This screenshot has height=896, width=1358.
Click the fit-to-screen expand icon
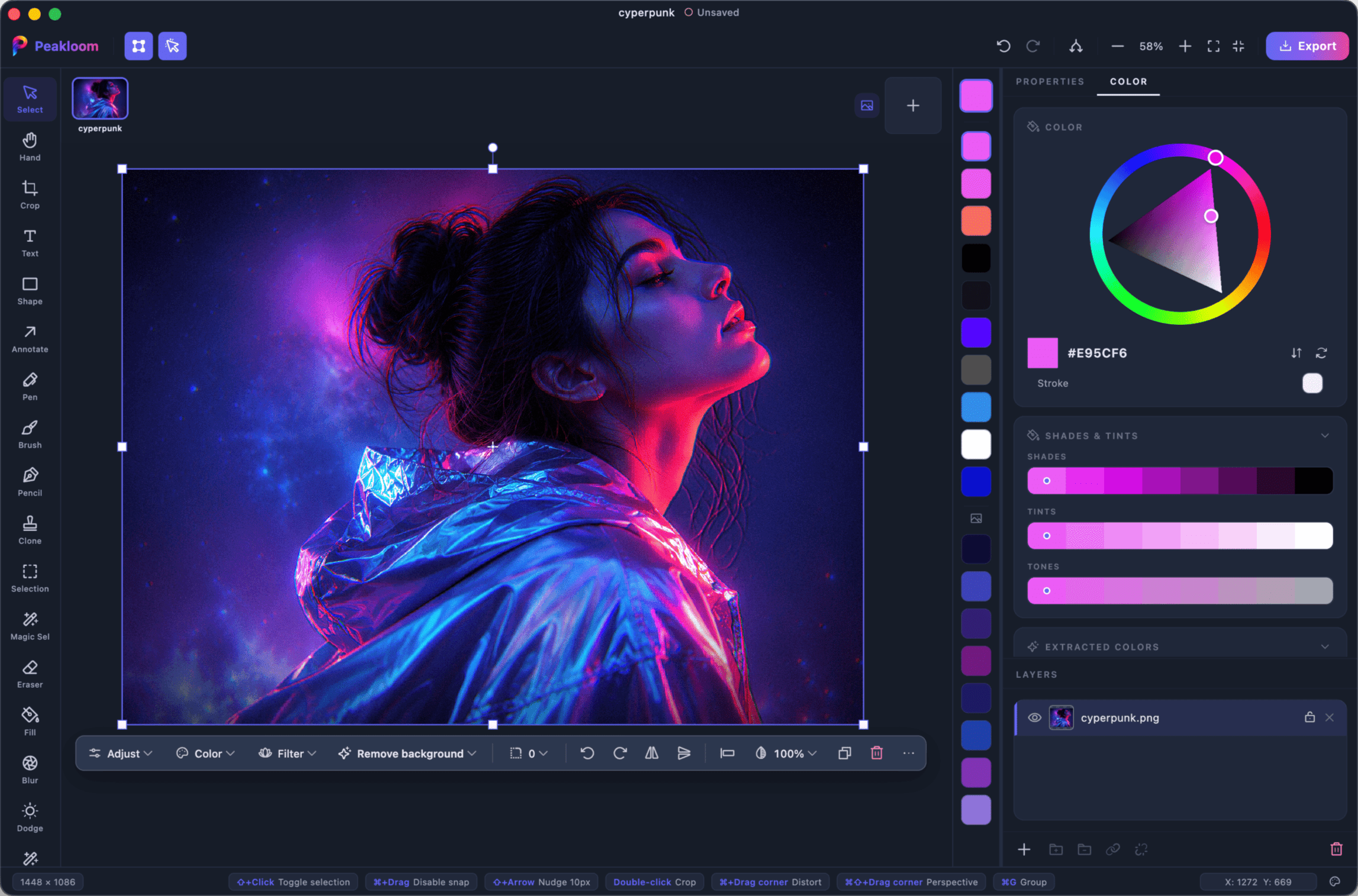tap(1213, 46)
